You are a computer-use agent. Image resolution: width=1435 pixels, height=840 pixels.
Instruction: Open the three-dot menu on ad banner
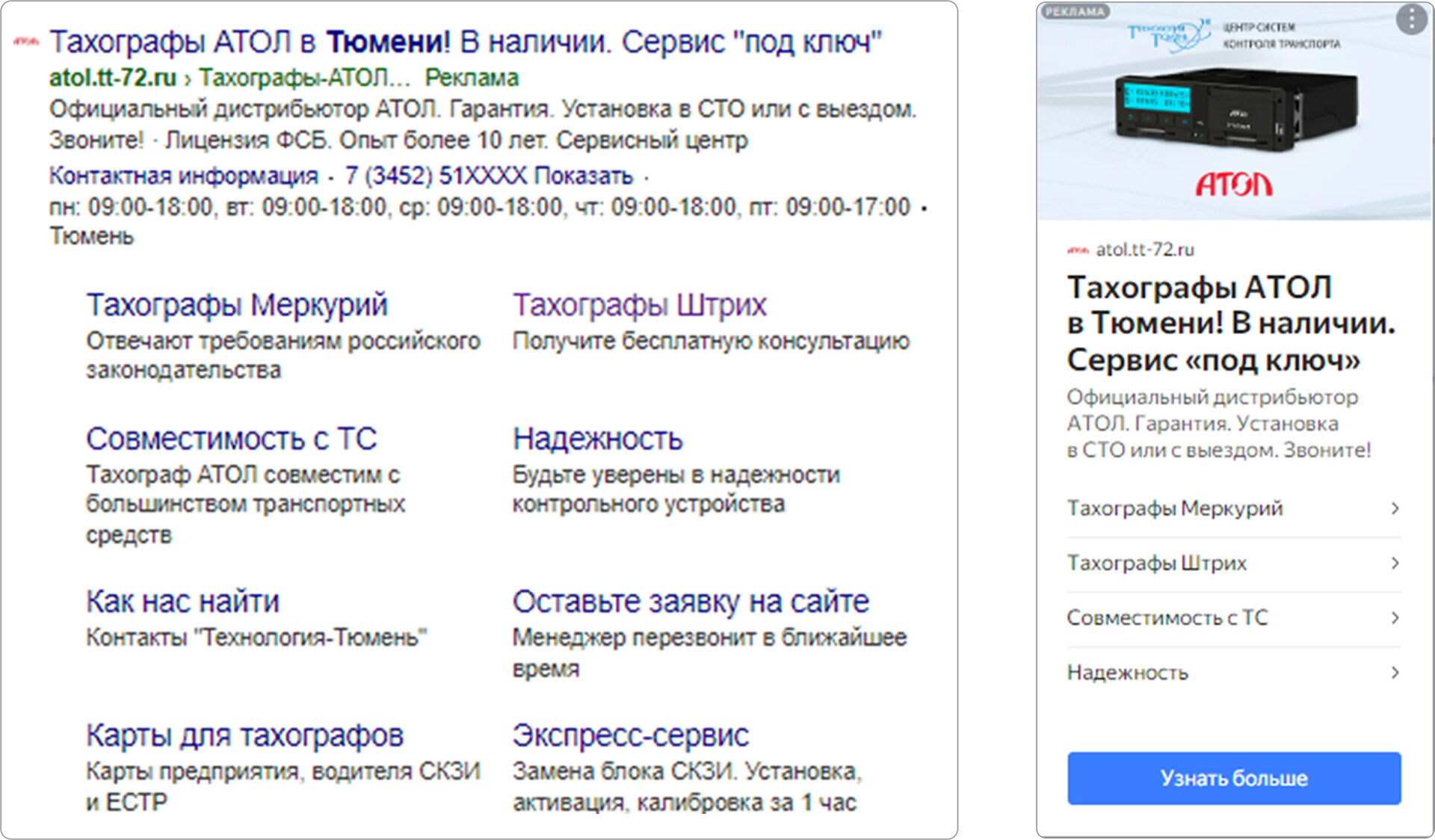tap(1411, 19)
